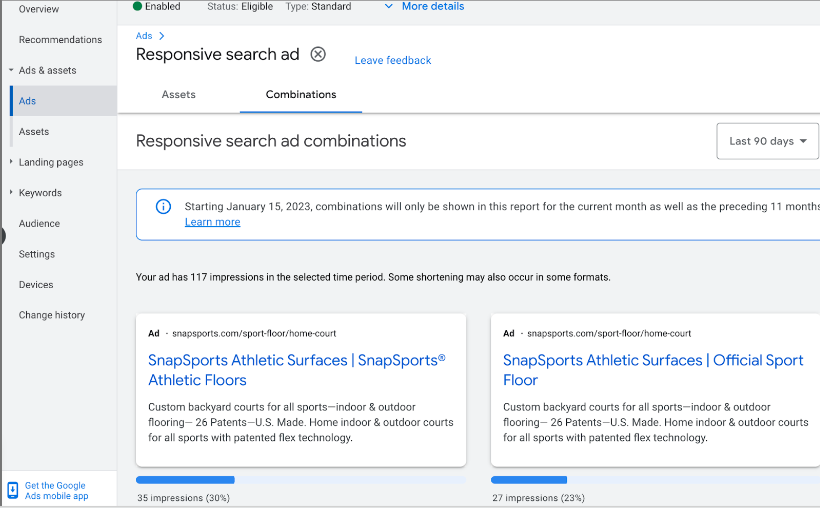Open Settings in the sidebar
This screenshot has width=820, height=508.
point(37,254)
